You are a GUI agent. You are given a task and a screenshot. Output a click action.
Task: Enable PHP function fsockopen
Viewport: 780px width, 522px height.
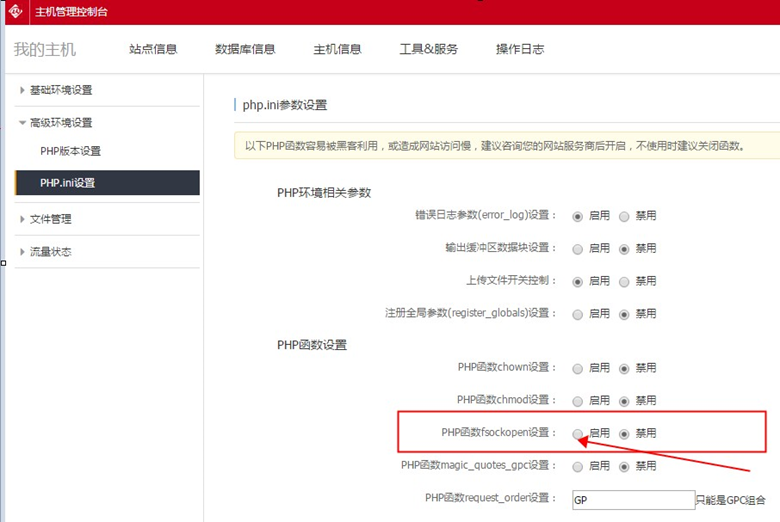[x=578, y=434]
